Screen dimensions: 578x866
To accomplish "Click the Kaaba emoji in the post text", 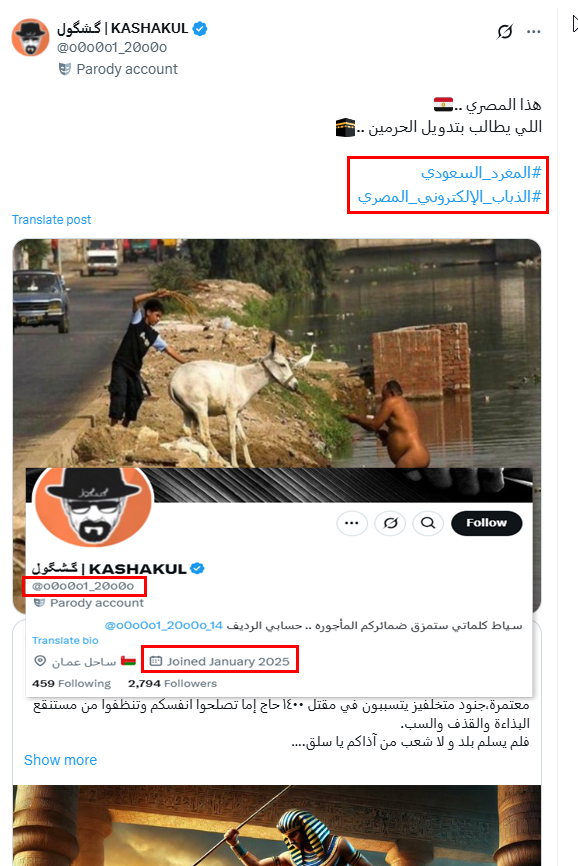I will point(346,128).
